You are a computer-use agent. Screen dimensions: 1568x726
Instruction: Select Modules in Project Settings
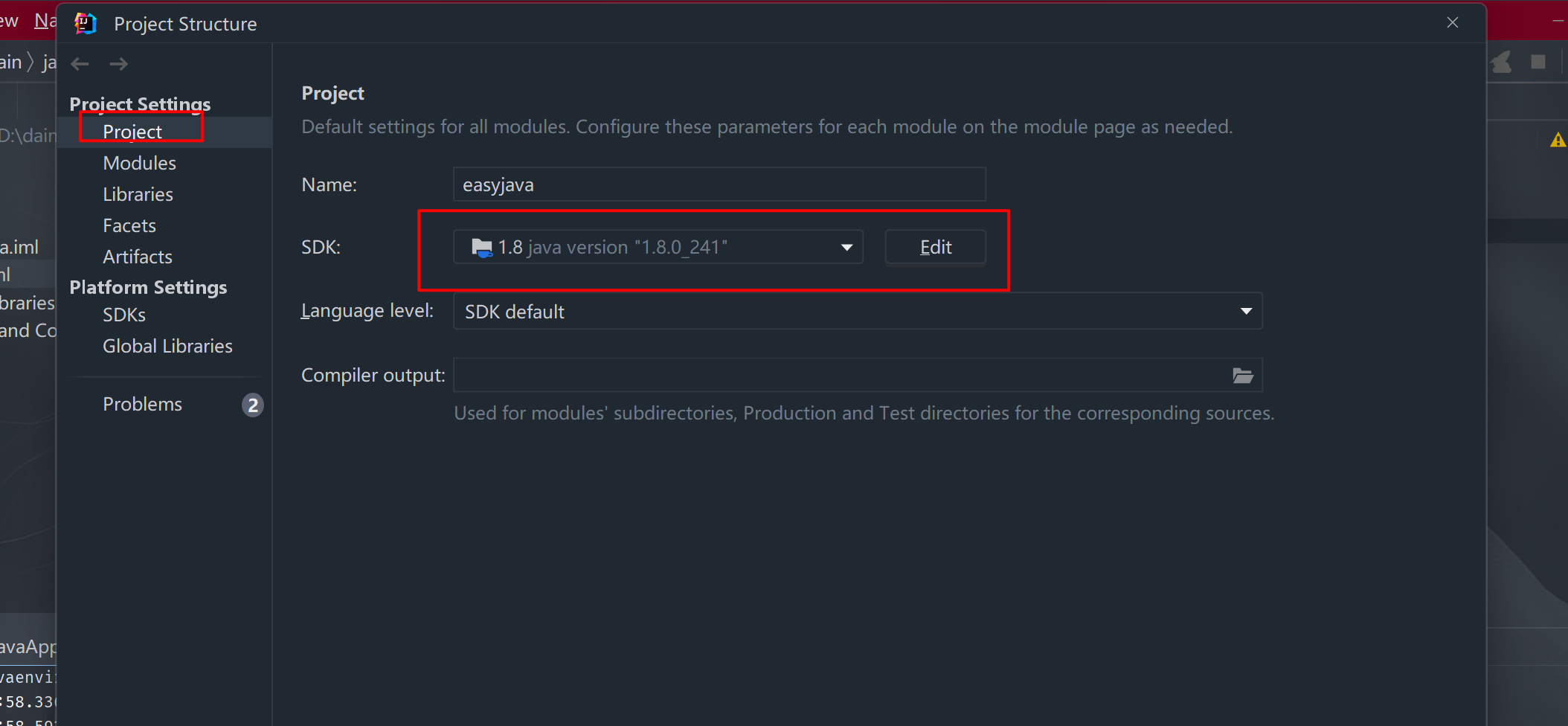pyautogui.click(x=139, y=163)
